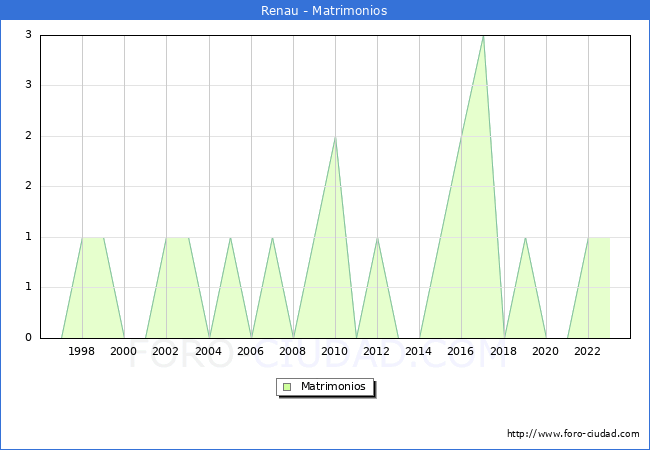Select the 2004 x-axis label
The image size is (650, 450).
(209, 351)
